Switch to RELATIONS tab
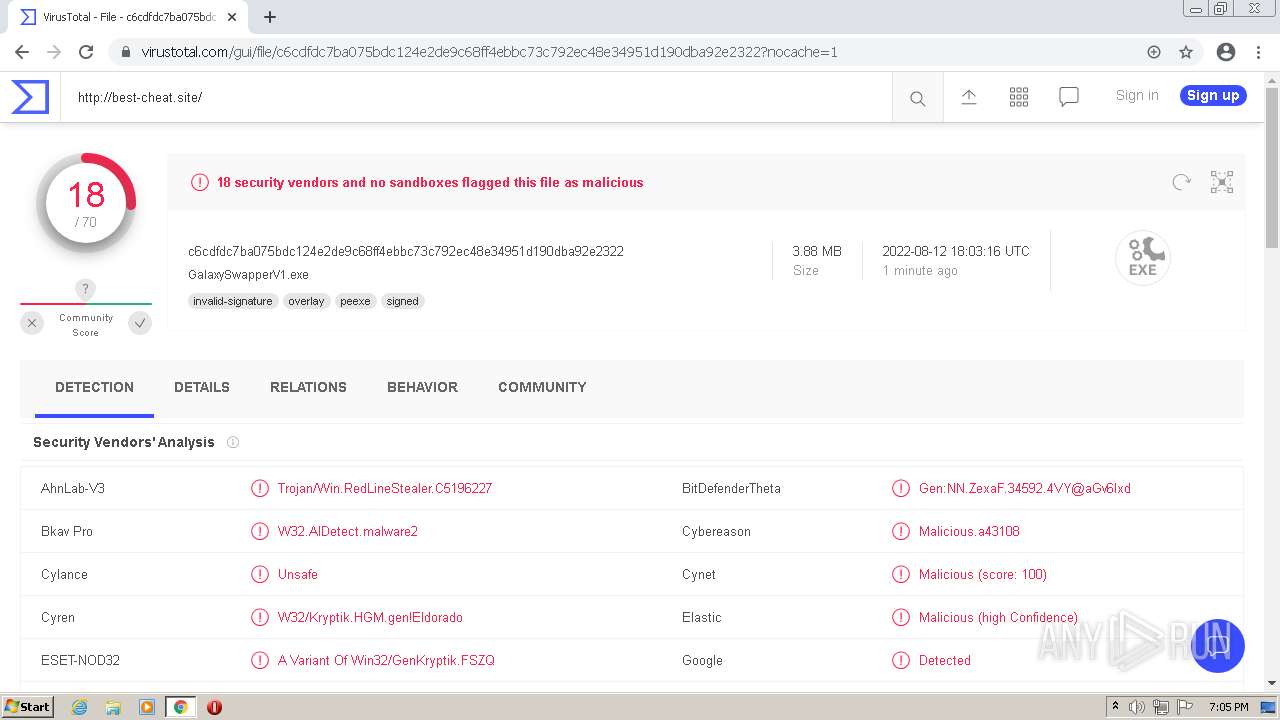Screen dimensions: 1280x720 click(x=308, y=387)
